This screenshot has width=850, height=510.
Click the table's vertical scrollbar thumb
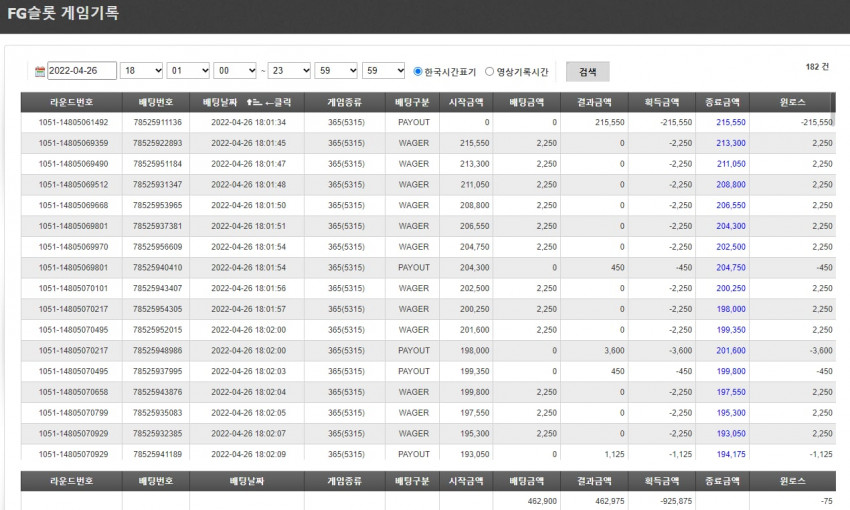(x=833, y=109)
